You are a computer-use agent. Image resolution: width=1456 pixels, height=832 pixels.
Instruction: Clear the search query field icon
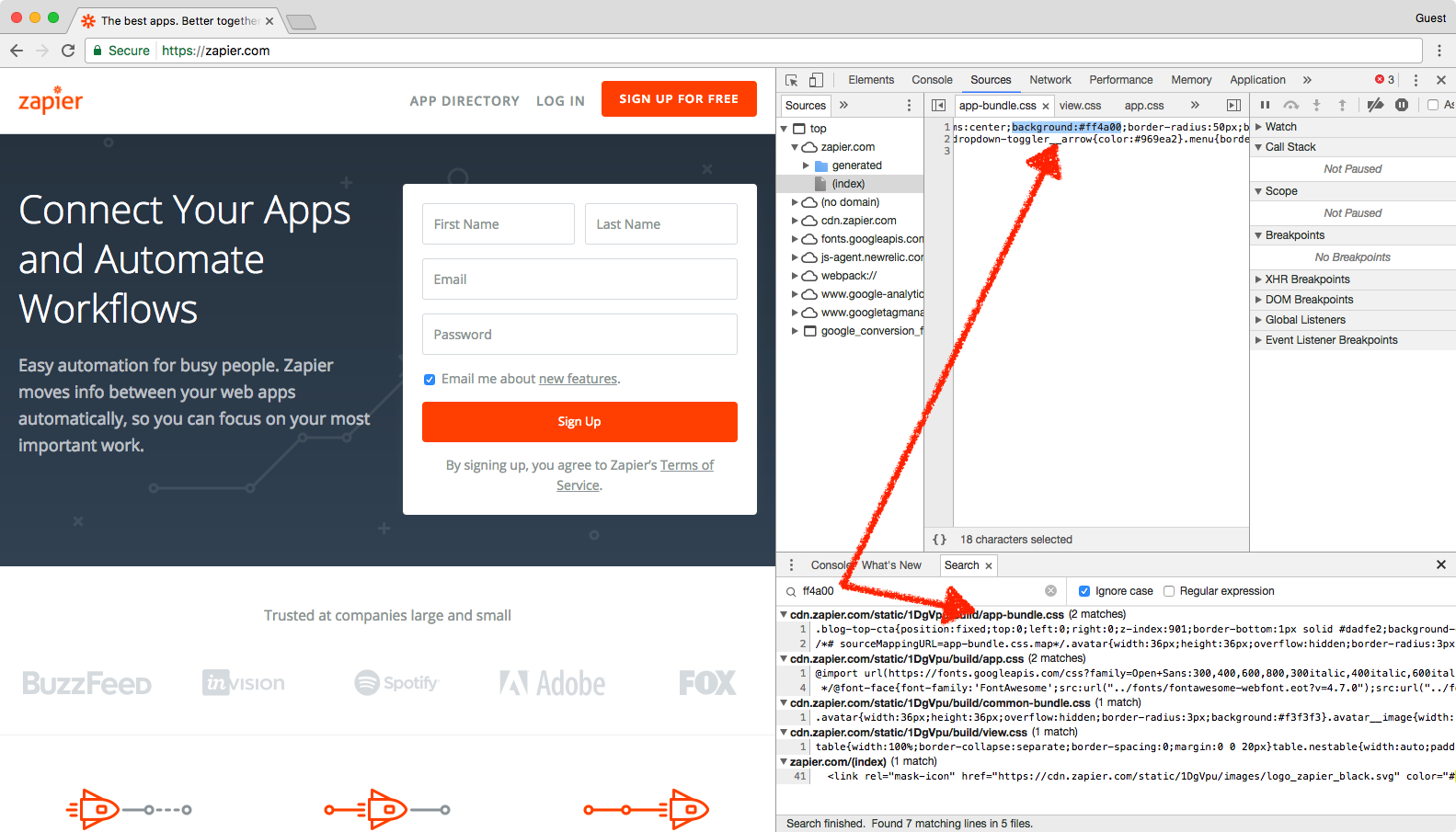(1050, 591)
